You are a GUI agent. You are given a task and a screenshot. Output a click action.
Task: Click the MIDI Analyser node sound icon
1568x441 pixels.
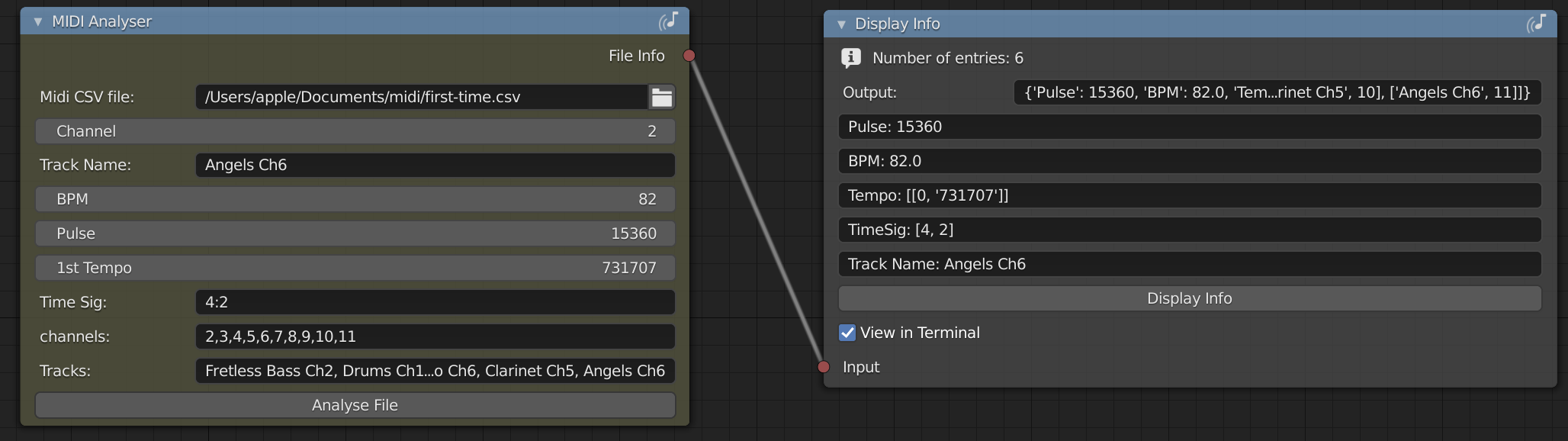669,21
